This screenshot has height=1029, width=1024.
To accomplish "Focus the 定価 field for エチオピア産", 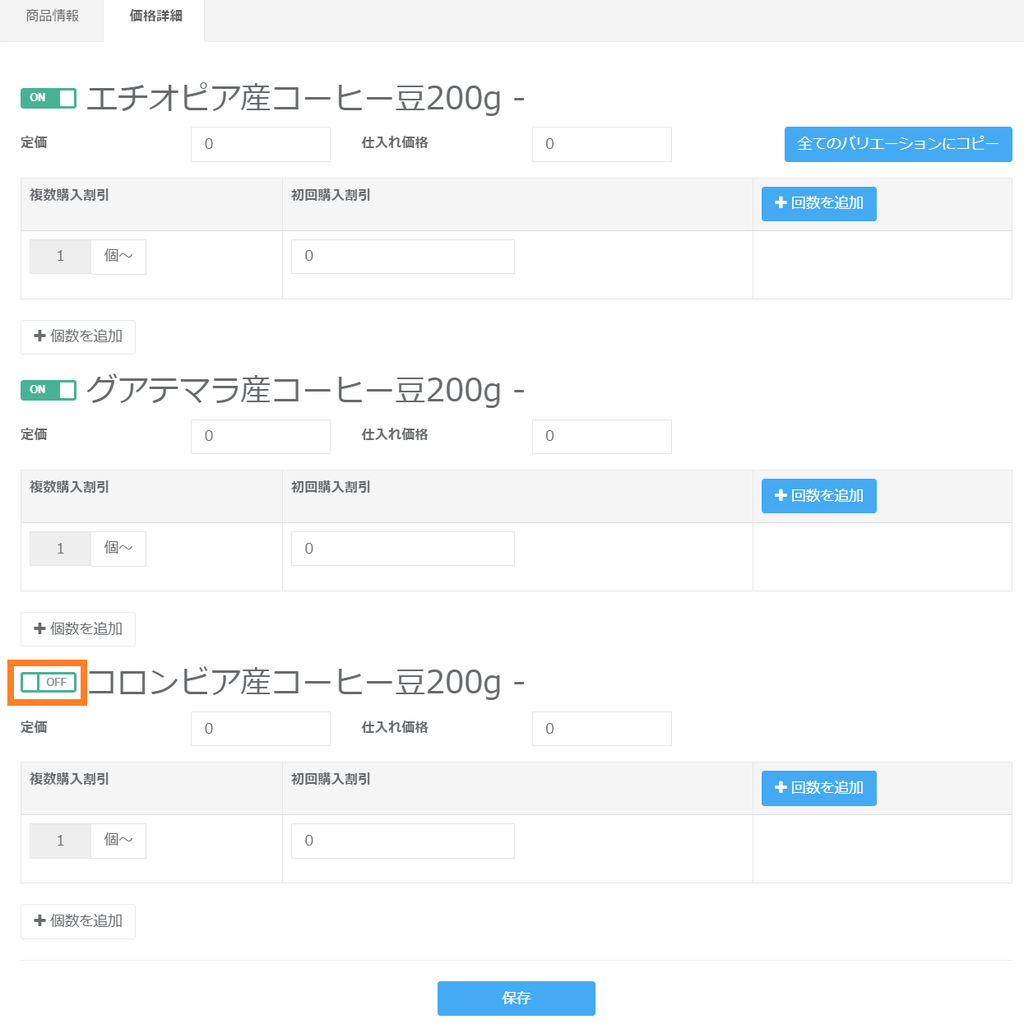I will click(x=260, y=144).
